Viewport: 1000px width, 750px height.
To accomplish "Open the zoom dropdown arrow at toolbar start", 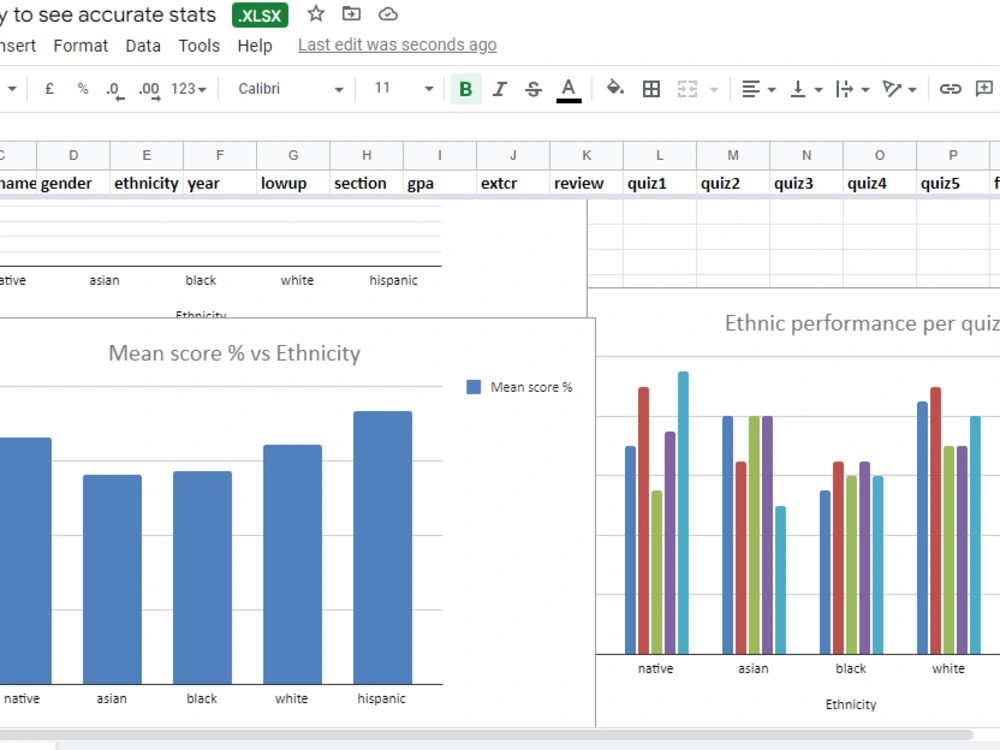I will click(11, 89).
